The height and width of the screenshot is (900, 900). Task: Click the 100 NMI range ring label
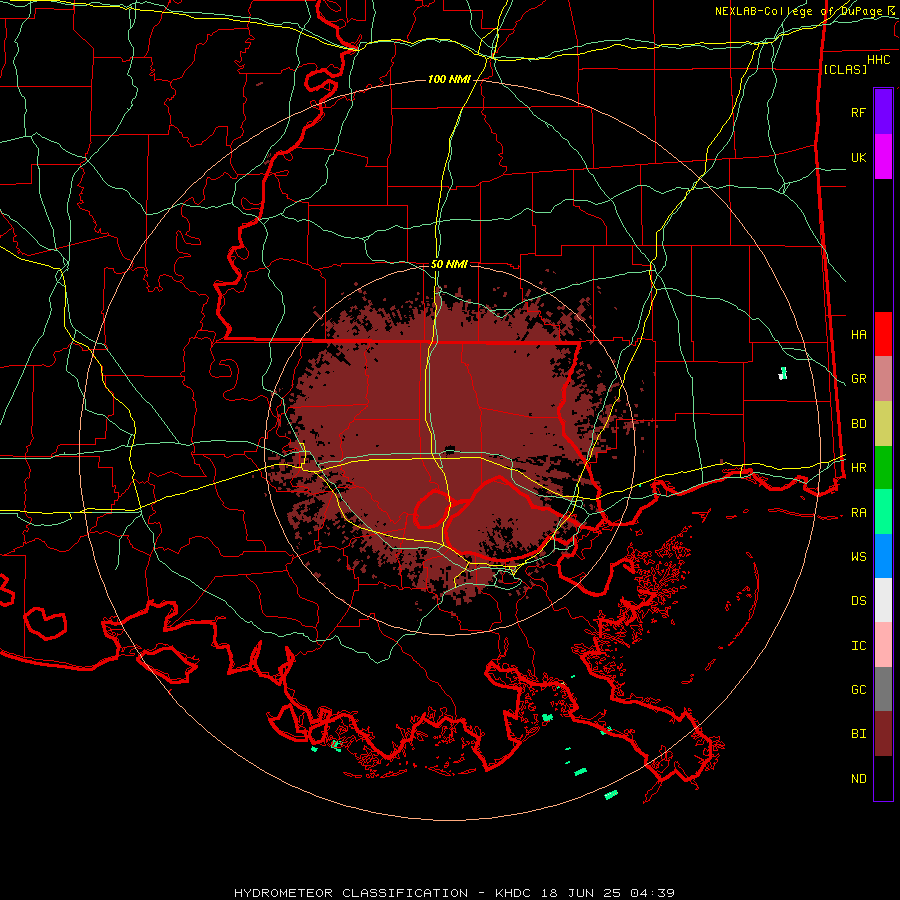449,79
